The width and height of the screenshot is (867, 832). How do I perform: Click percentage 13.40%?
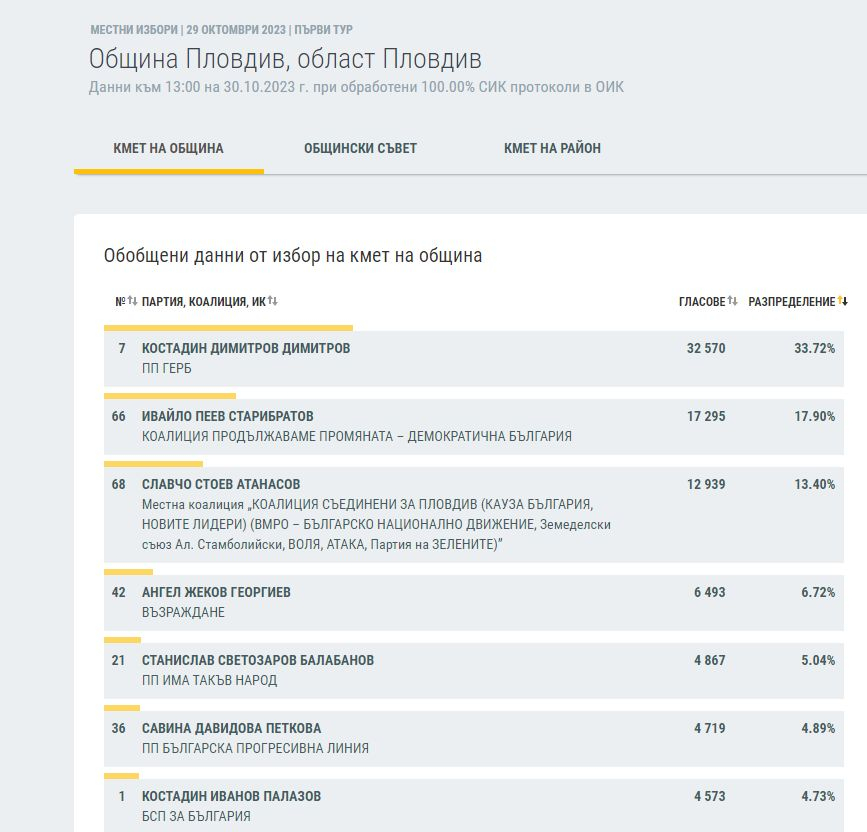click(x=814, y=484)
